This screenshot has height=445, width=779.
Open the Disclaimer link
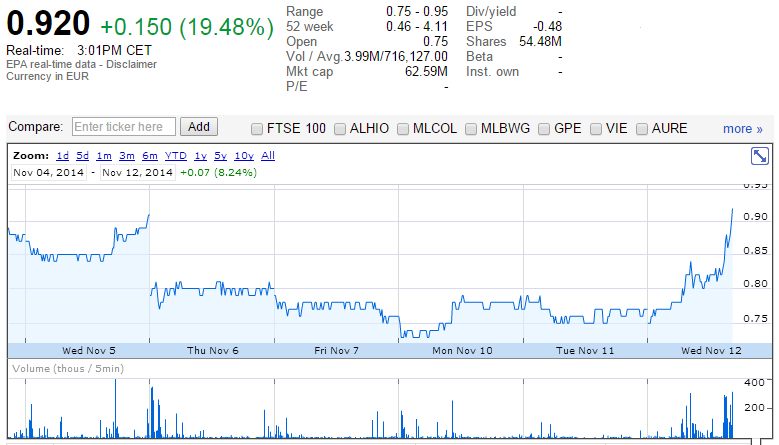click(x=131, y=65)
